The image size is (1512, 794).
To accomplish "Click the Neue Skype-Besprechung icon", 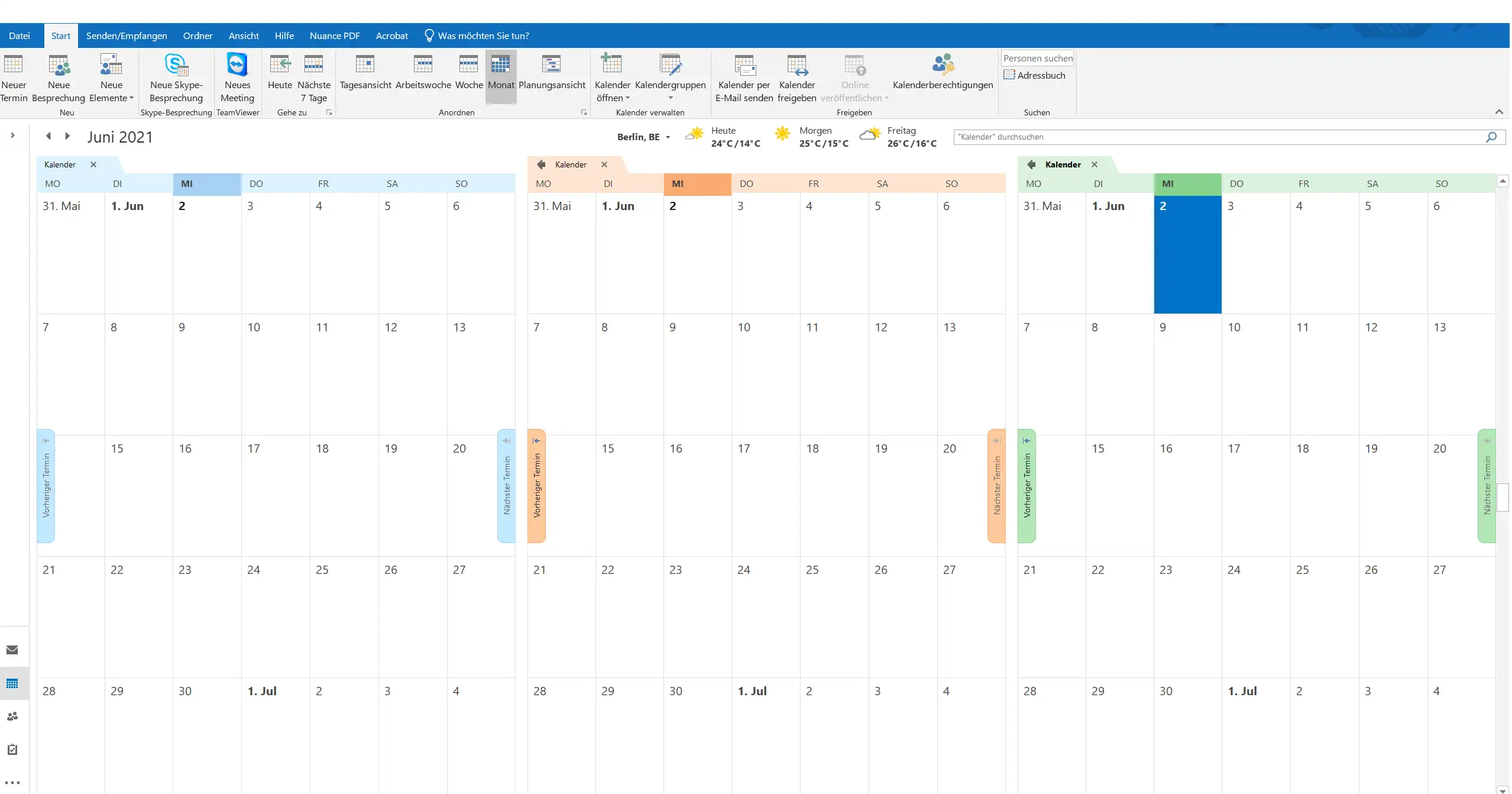I will click(x=176, y=65).
